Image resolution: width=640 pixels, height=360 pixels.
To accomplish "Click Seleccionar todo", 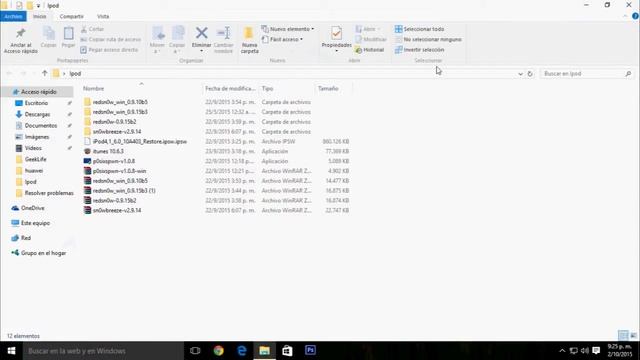I will tap(419, 29).
